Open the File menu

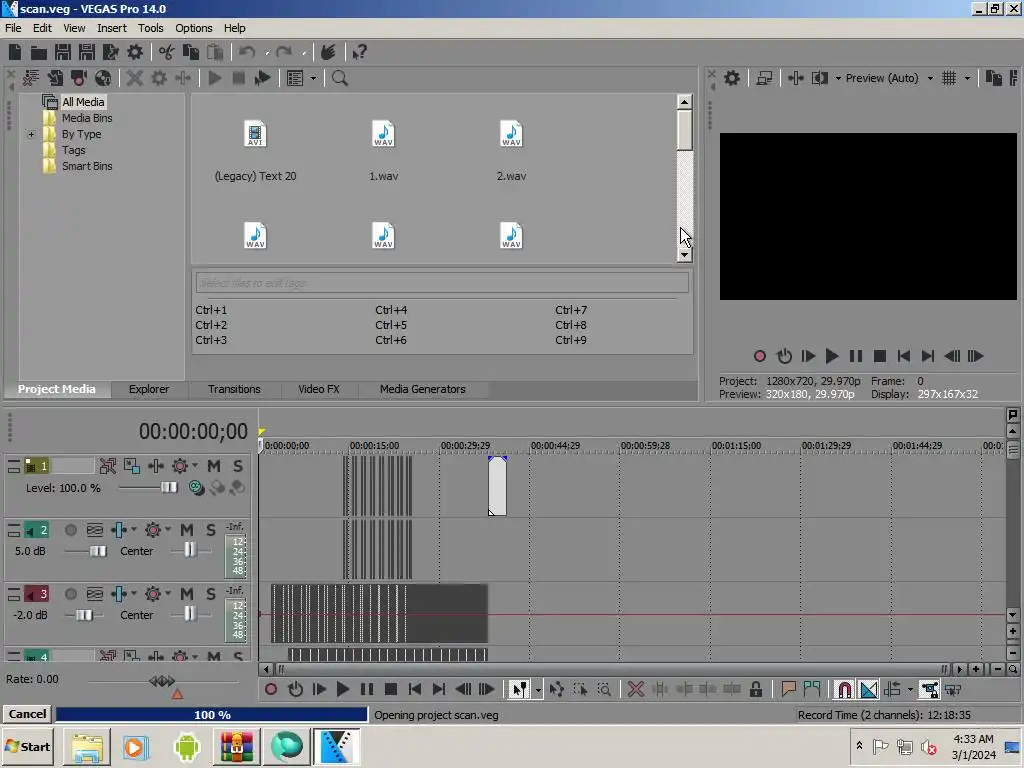[x=13, y=28]
